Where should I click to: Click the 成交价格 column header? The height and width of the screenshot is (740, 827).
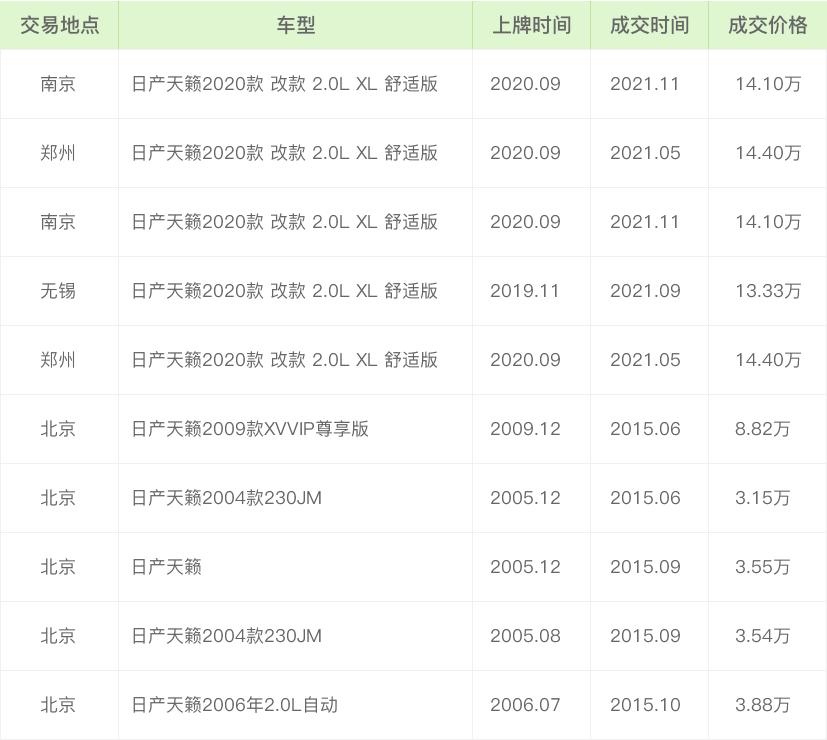click(767, 25)
